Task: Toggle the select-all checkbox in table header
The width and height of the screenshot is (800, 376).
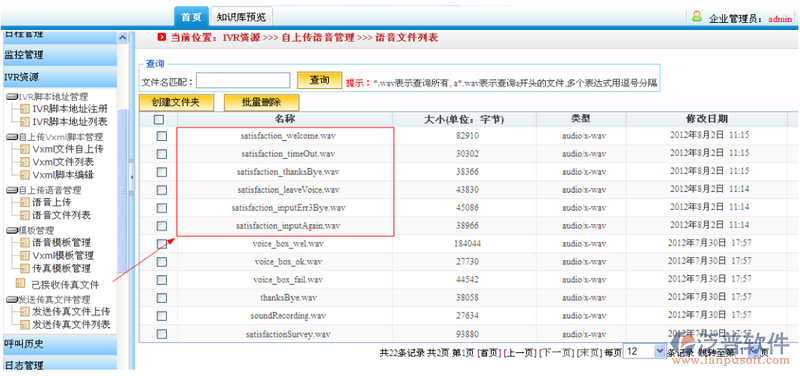Action: click(159, 119)
